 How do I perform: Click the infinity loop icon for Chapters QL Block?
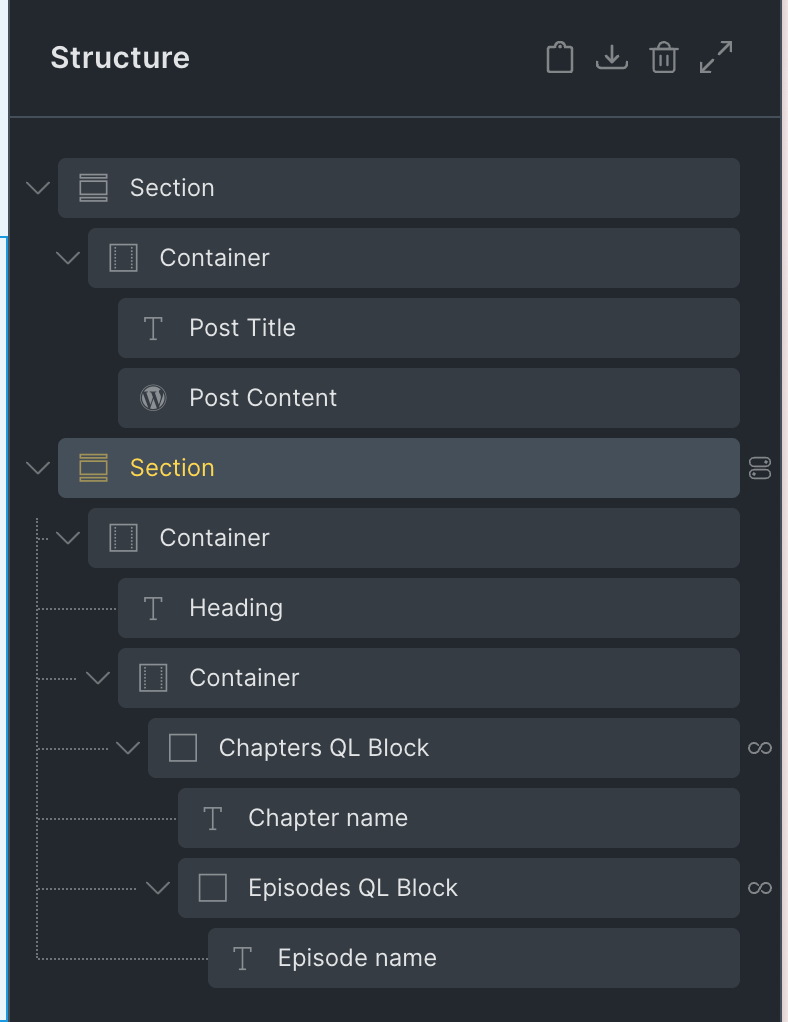pyautogui.click(x=760, y=748)
